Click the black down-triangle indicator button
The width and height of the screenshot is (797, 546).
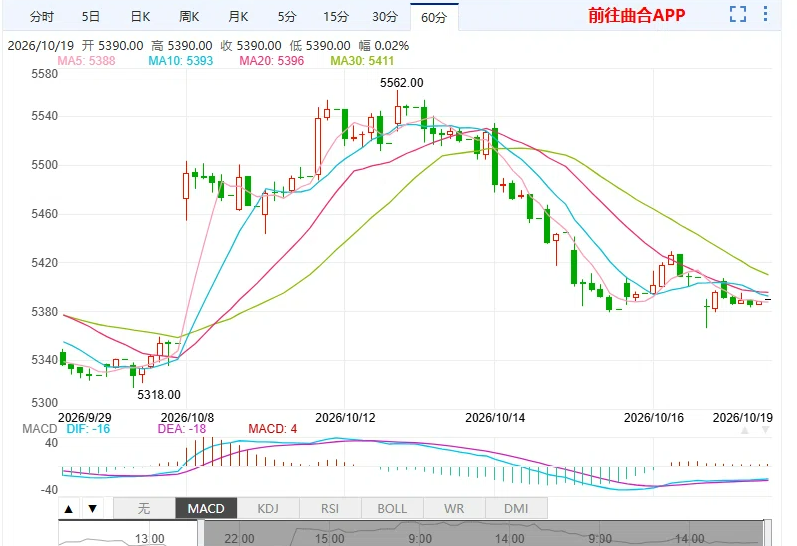[93, 508]
